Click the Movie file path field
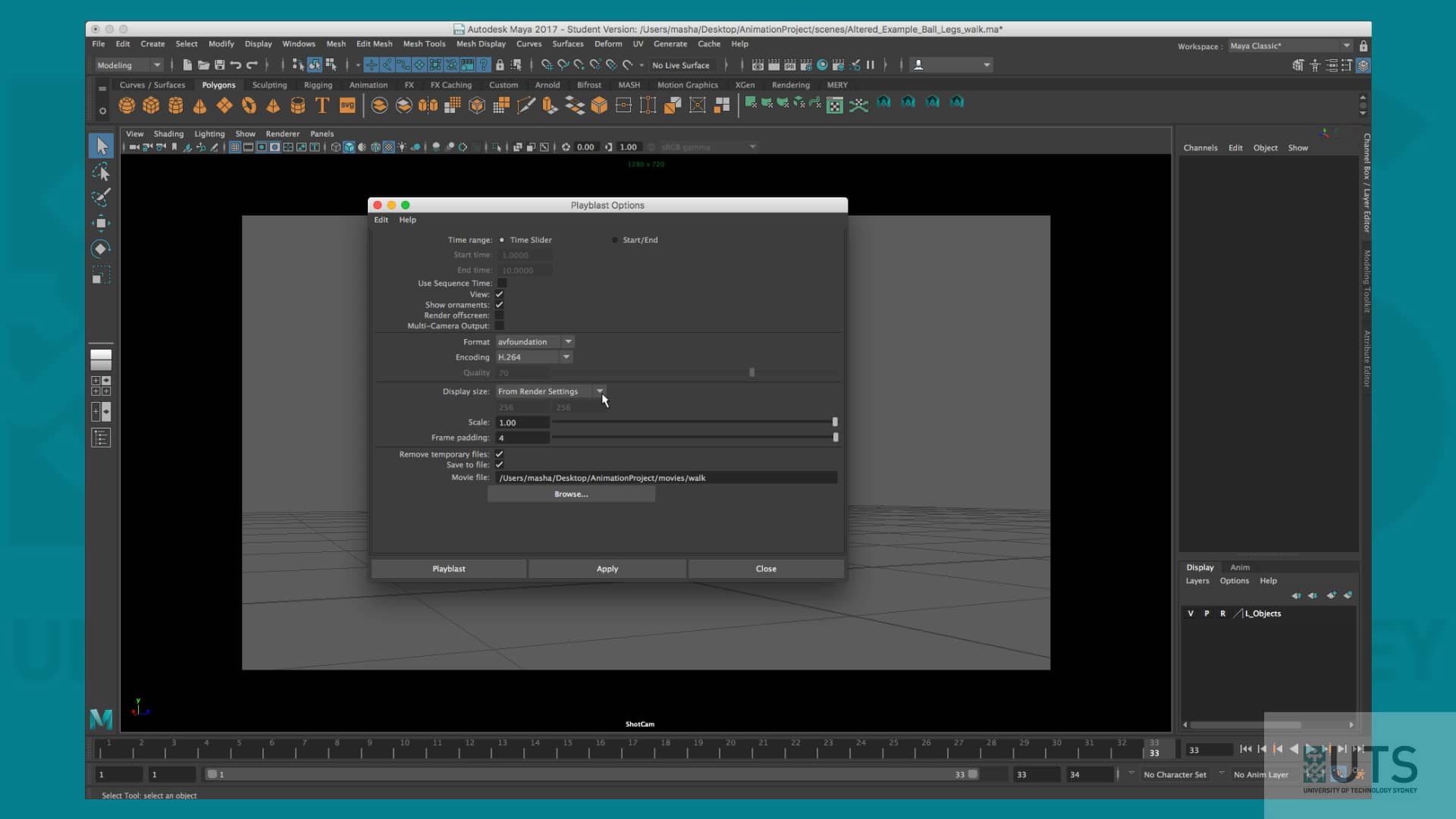1456x819 pixels. point(667,478)
